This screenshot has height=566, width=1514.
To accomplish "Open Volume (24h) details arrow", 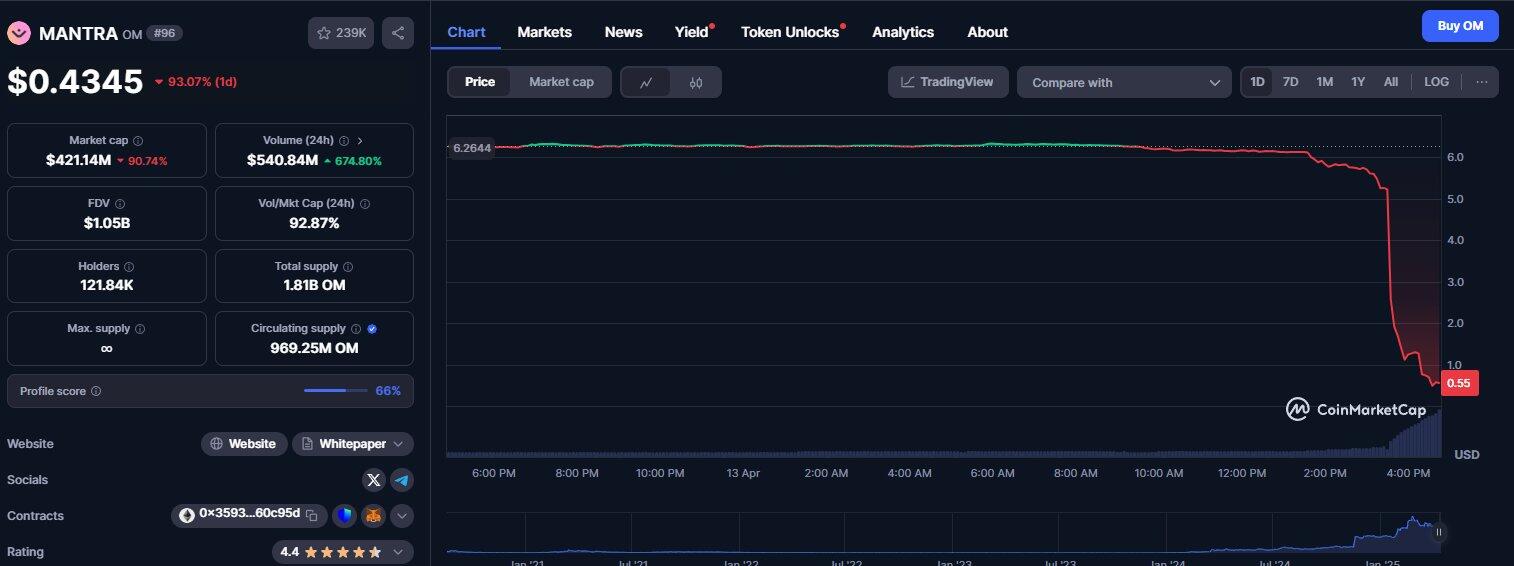I will click(360, 141).
